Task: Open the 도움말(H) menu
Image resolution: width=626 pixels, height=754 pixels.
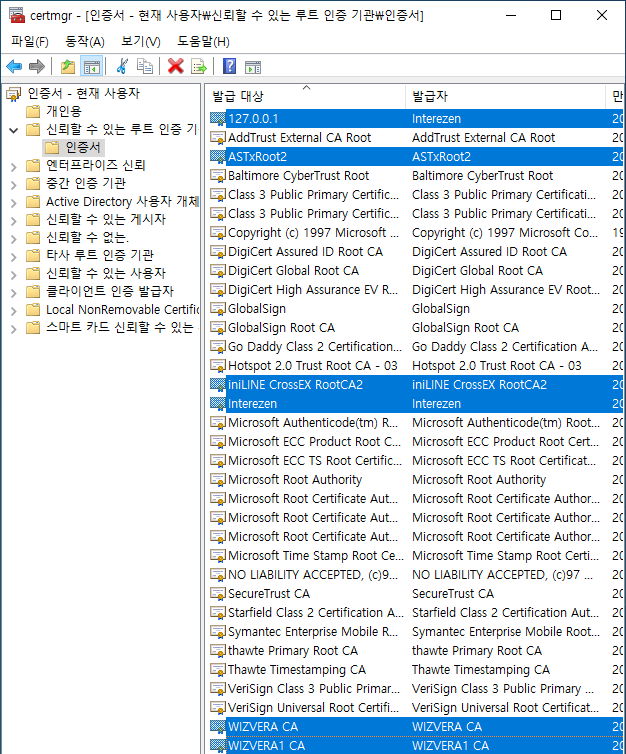Action: pyautogui.click(x=203, y=41)
